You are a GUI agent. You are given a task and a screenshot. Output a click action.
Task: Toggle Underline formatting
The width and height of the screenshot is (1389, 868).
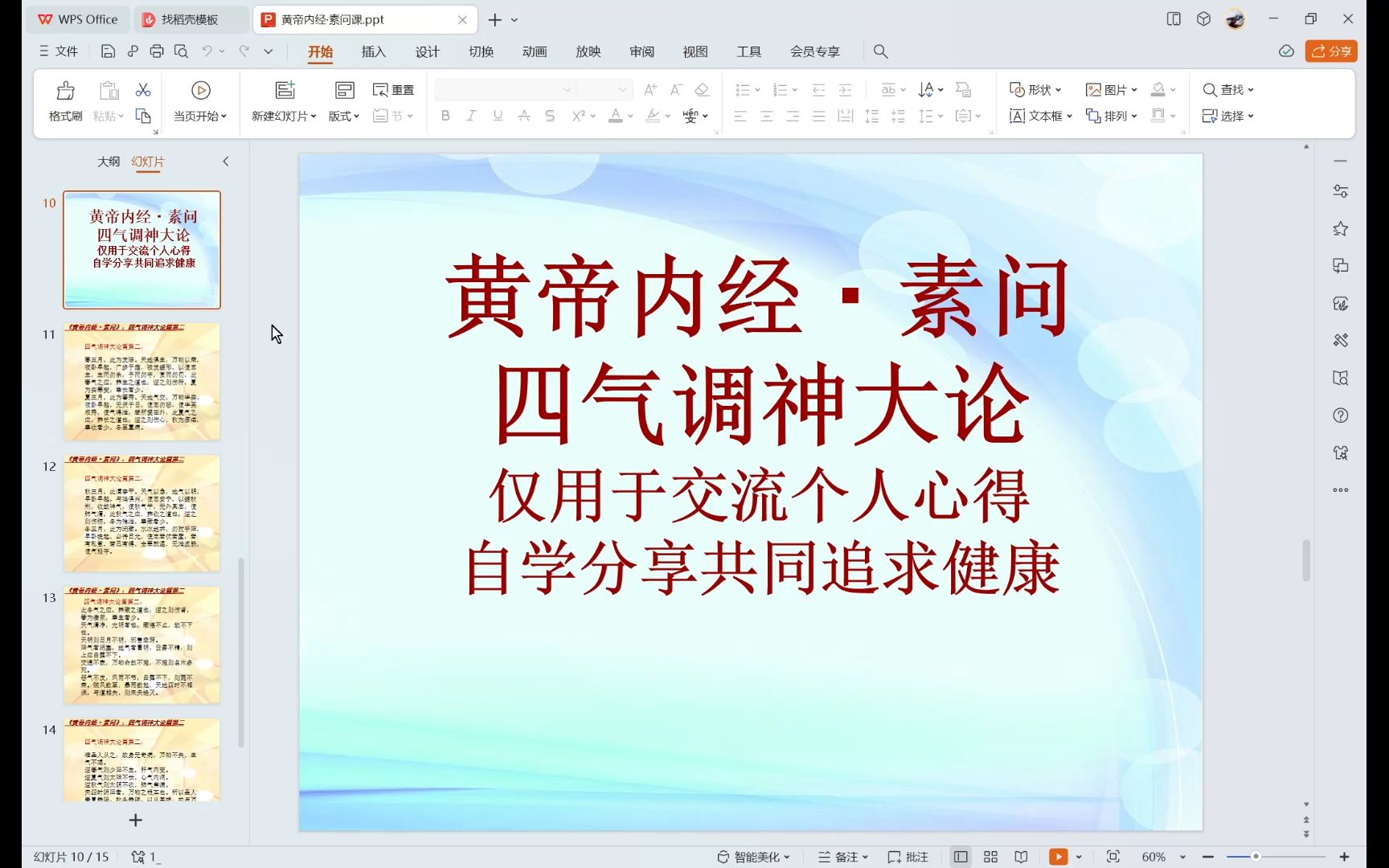click(498, 116)
